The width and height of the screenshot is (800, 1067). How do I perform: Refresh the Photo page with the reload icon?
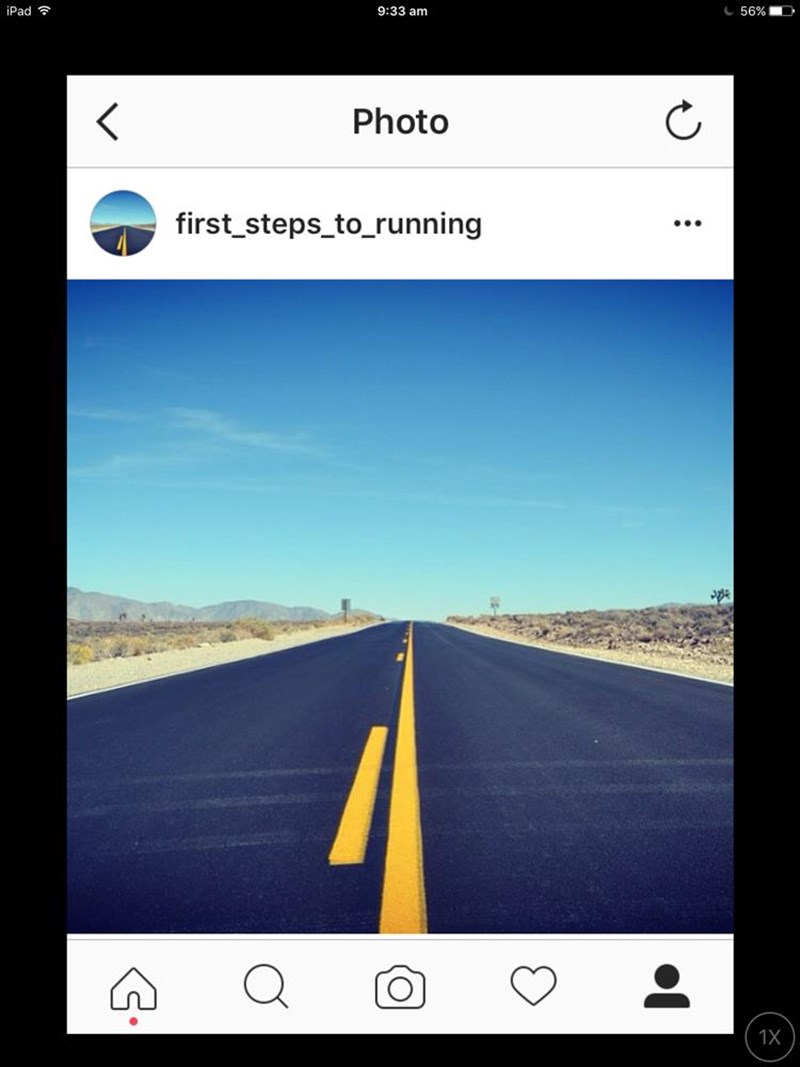(683, 120)
